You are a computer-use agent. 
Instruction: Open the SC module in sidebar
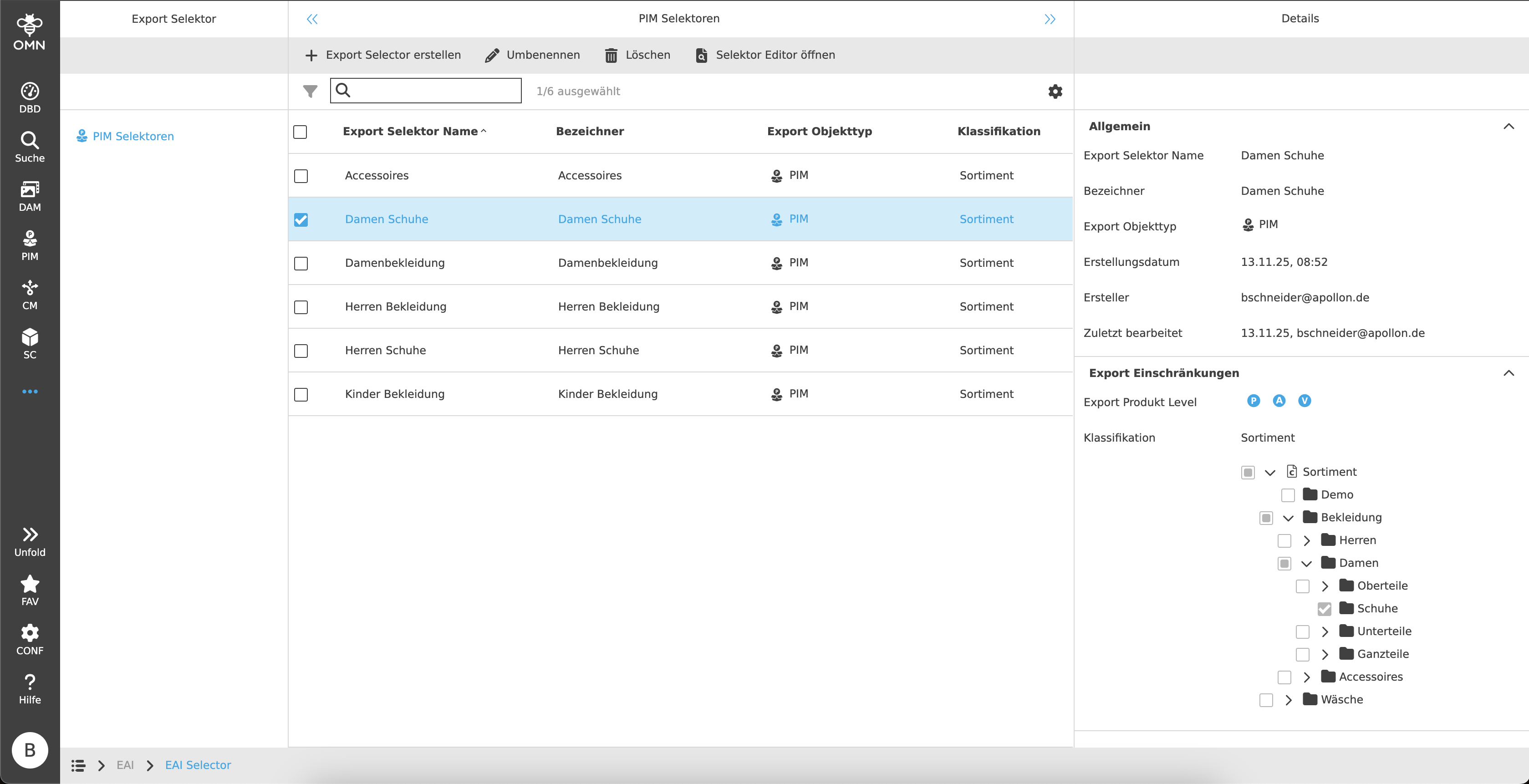pos(30,344)
